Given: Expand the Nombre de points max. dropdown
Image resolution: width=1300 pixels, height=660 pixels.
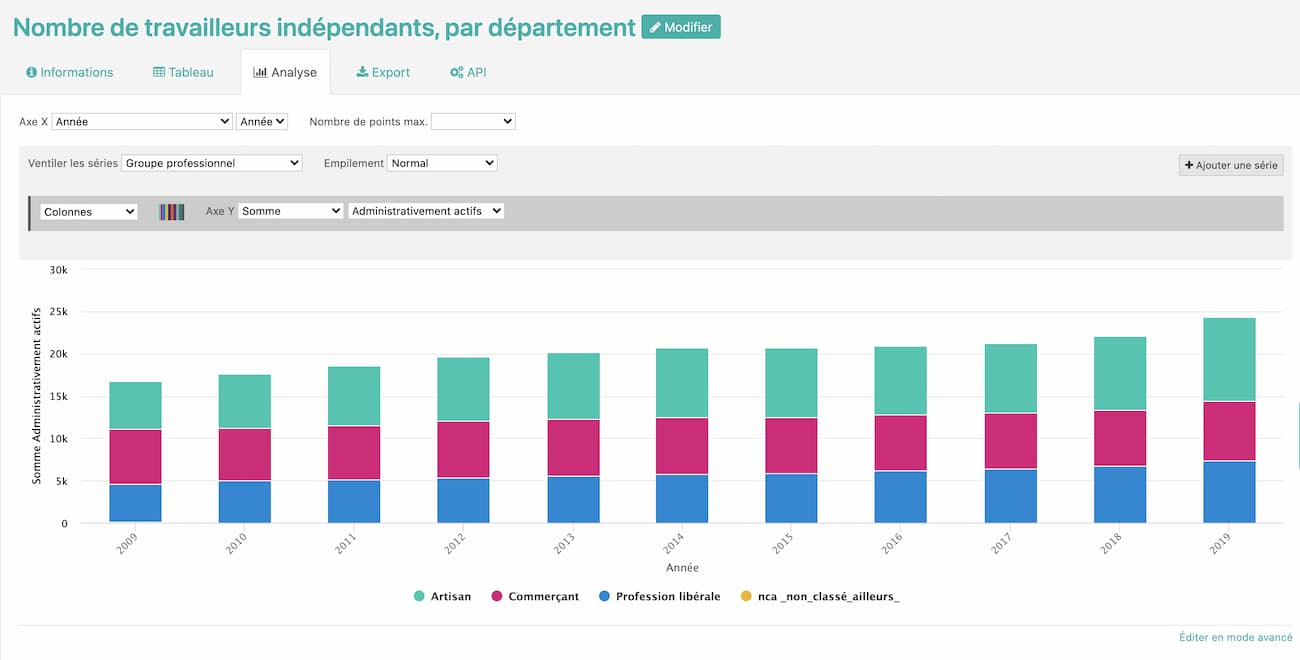Looking at the screenshot, I should (x=473, y=121).
